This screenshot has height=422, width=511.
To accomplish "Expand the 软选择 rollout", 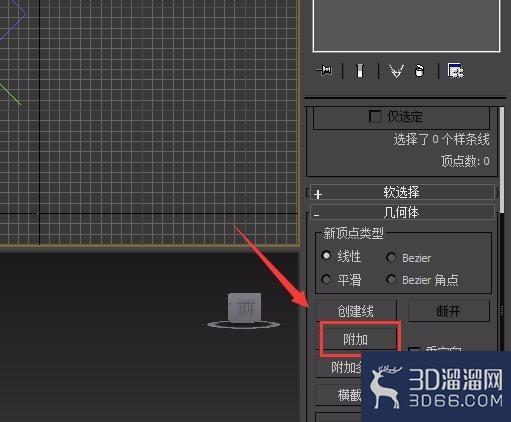I will (x=402, y=192).
